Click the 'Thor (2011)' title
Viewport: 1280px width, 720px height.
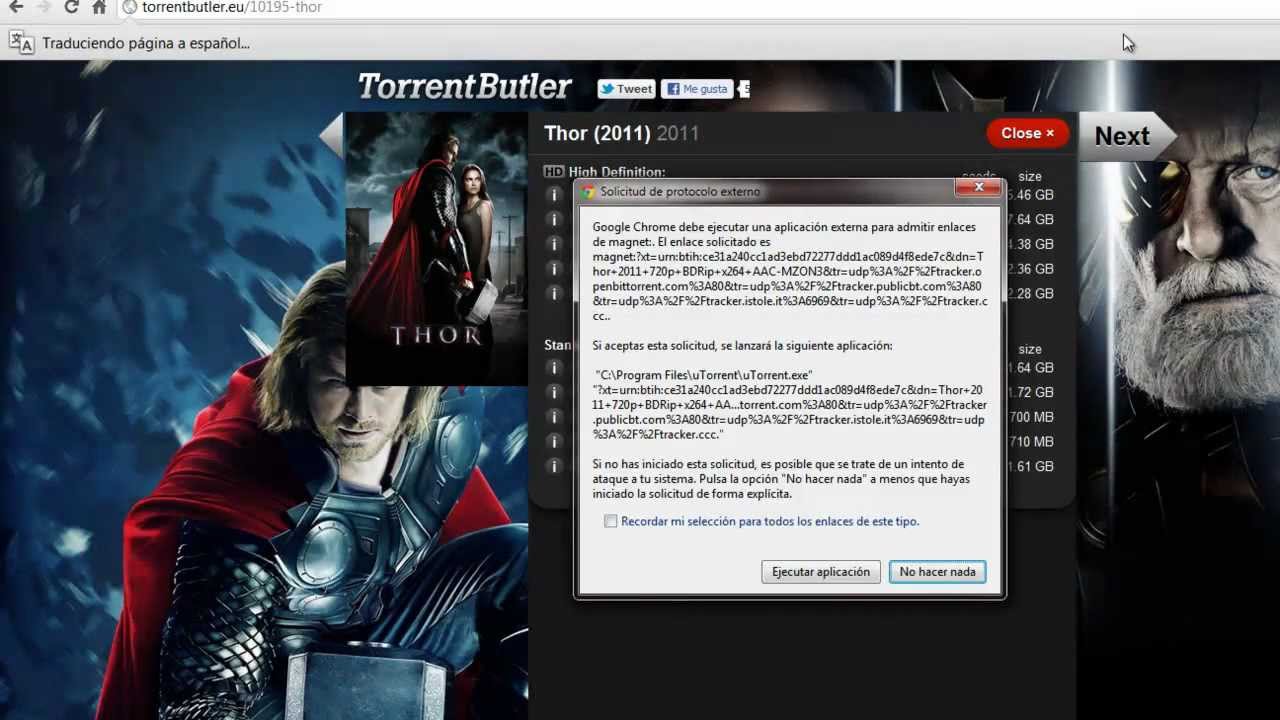[x=597, y=133]
